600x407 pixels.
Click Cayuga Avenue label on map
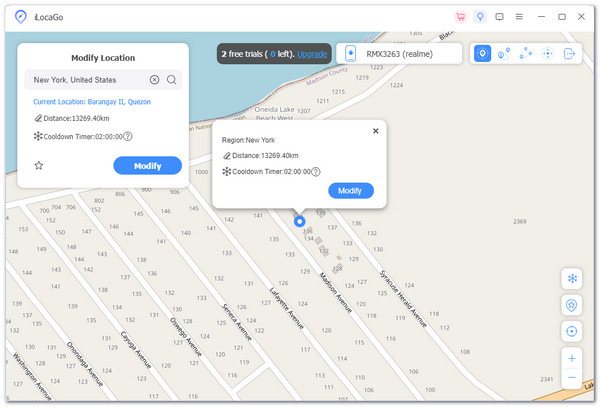tap(136, 350)
